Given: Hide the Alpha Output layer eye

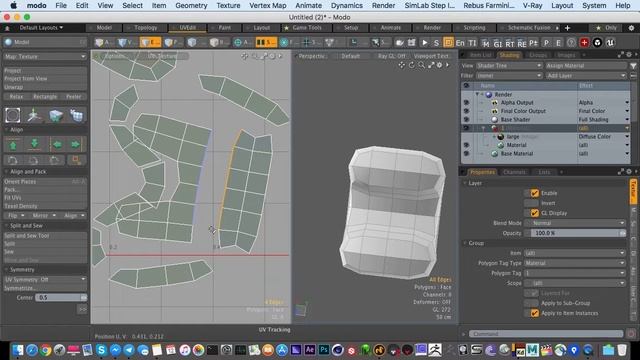Looking at the screenshot, I should click(x=466, y=102).
